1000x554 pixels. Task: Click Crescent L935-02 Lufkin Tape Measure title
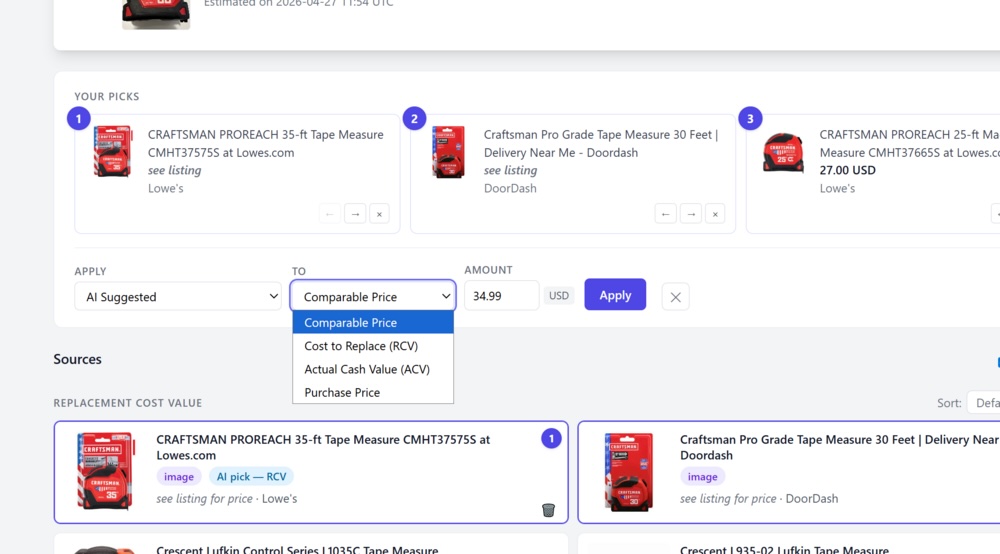tap(784, 550)
